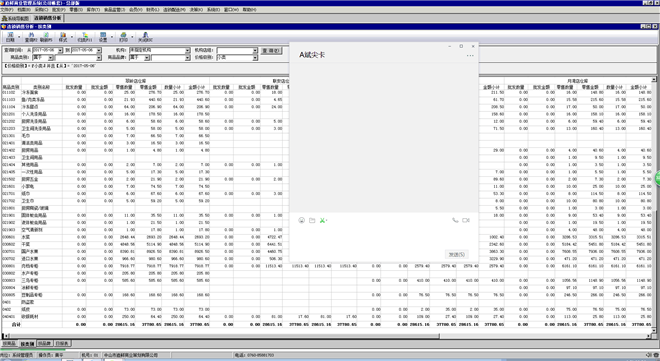Expand the 机构 (organization) dropdown
The height and width of the screenshot is (361, 660).
pyautogui.click(x=187, y=50)
